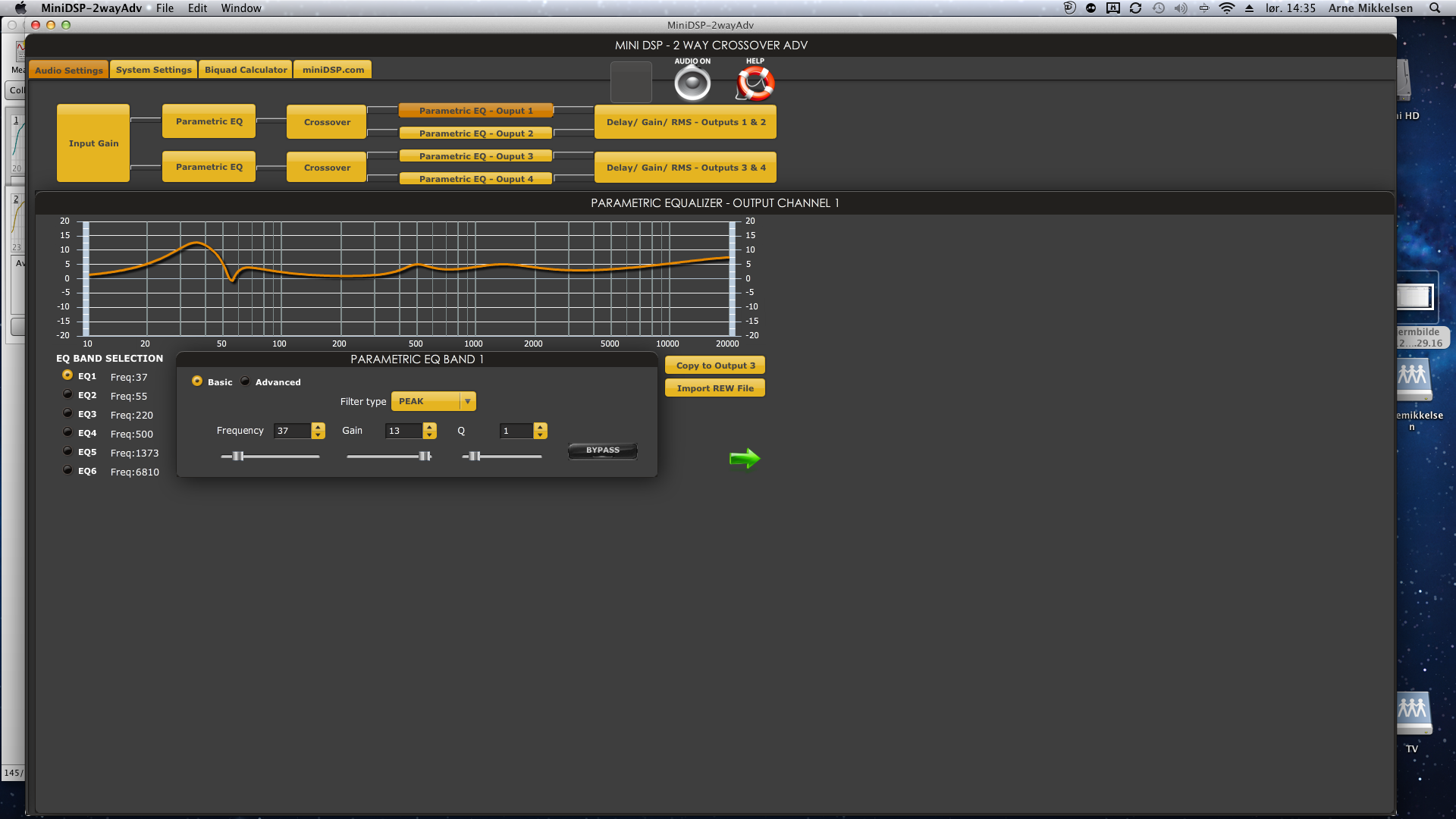Screen dimensions: 1456x819
Task: Click Copy to Output 3 button
Action: [x=715, y=365]
